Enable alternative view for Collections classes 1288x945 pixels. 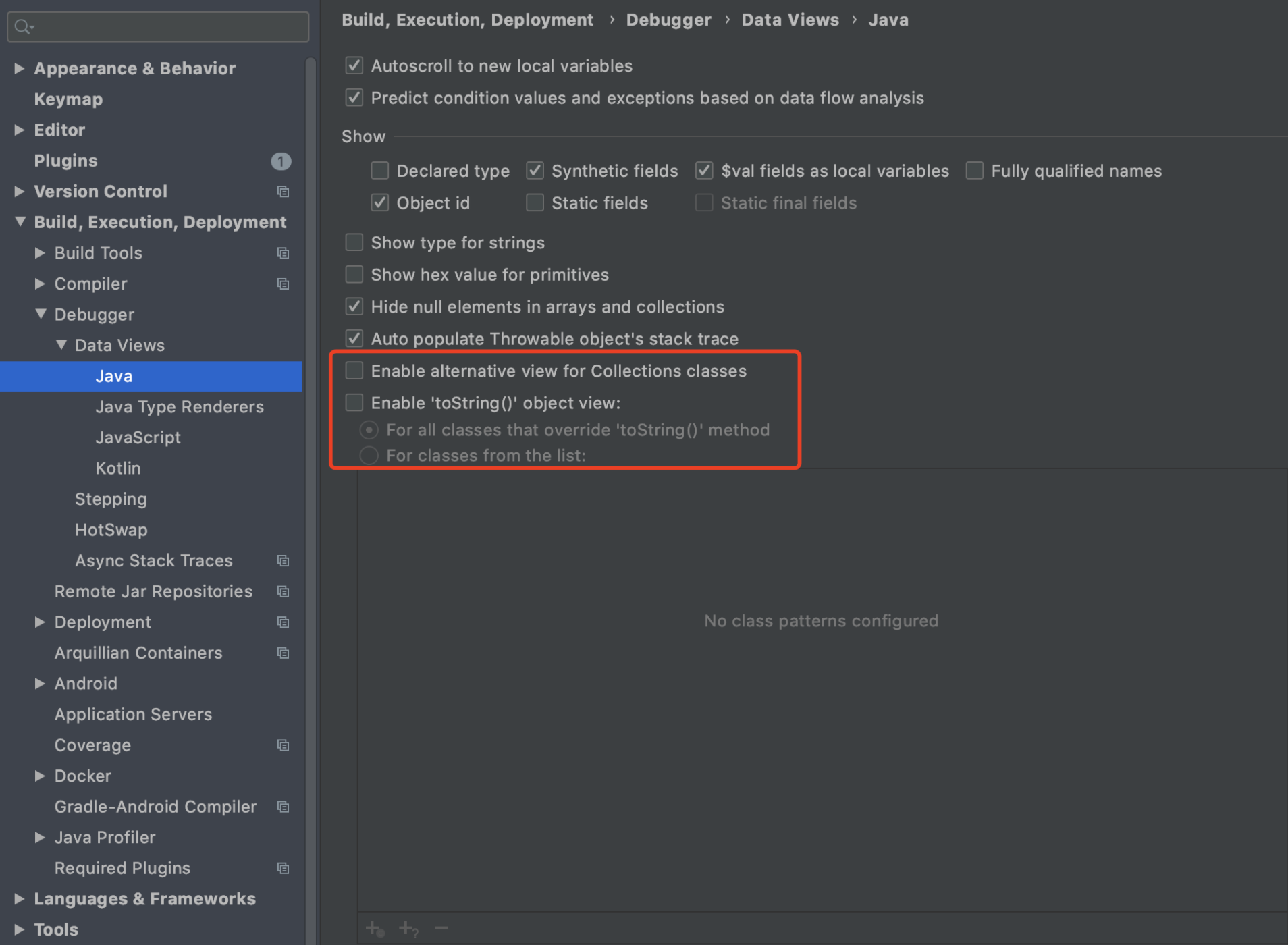(x=354, y=371)
